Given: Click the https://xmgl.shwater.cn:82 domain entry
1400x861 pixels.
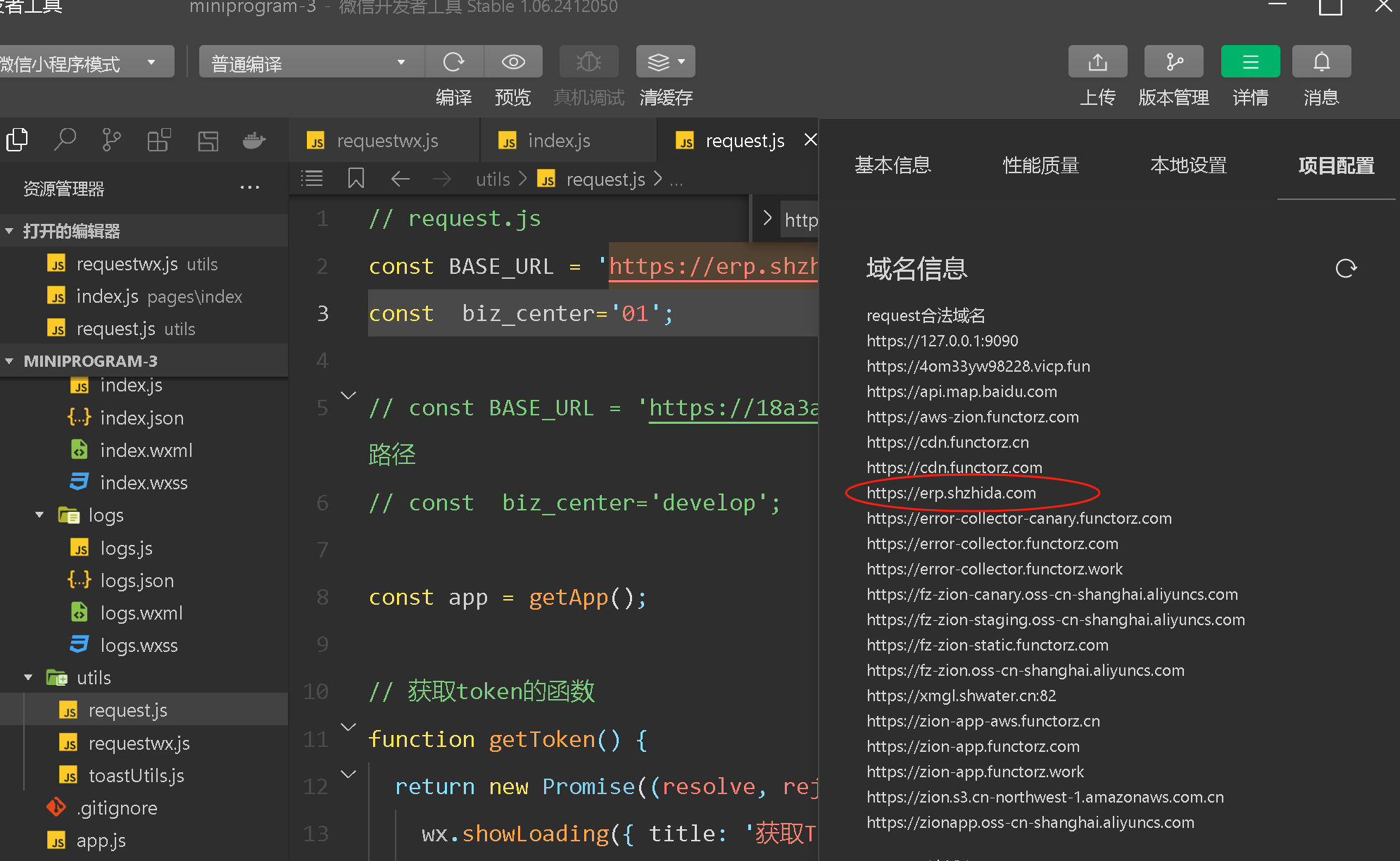Looking at the screenshot, I should pyautogui.click(x=961, y=696).
